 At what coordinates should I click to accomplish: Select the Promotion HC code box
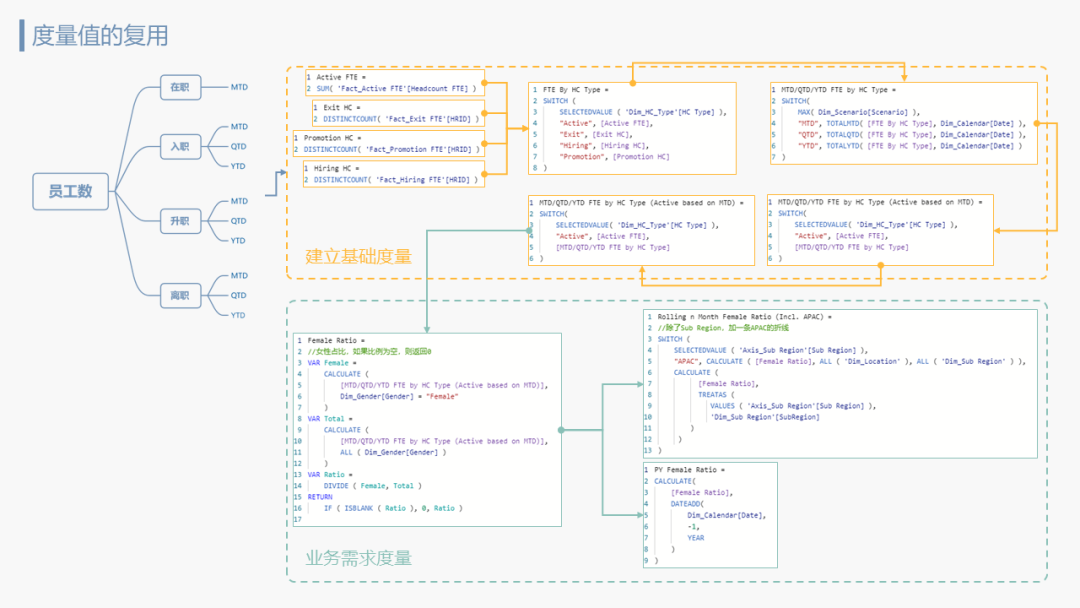pos(387,144)
